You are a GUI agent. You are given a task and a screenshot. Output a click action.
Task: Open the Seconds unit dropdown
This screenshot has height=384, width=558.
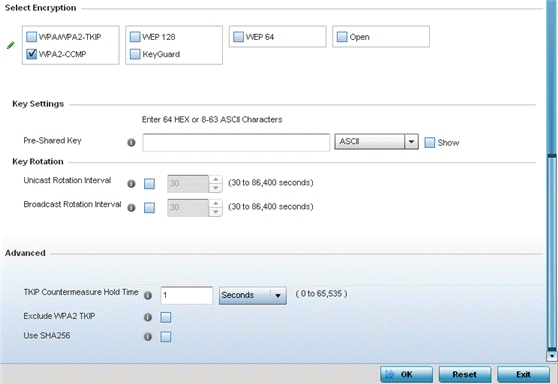[x=253, y=295]
